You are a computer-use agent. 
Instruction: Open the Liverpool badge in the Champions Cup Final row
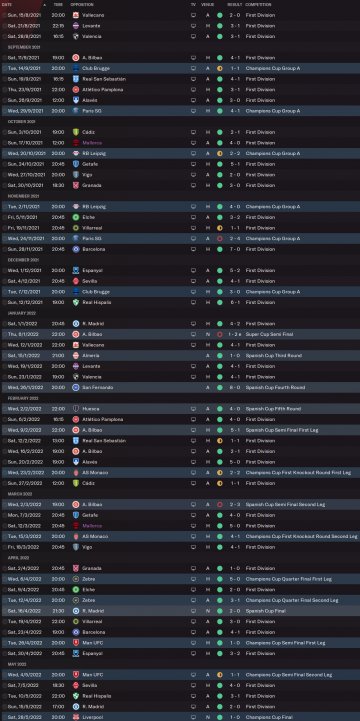76,717
